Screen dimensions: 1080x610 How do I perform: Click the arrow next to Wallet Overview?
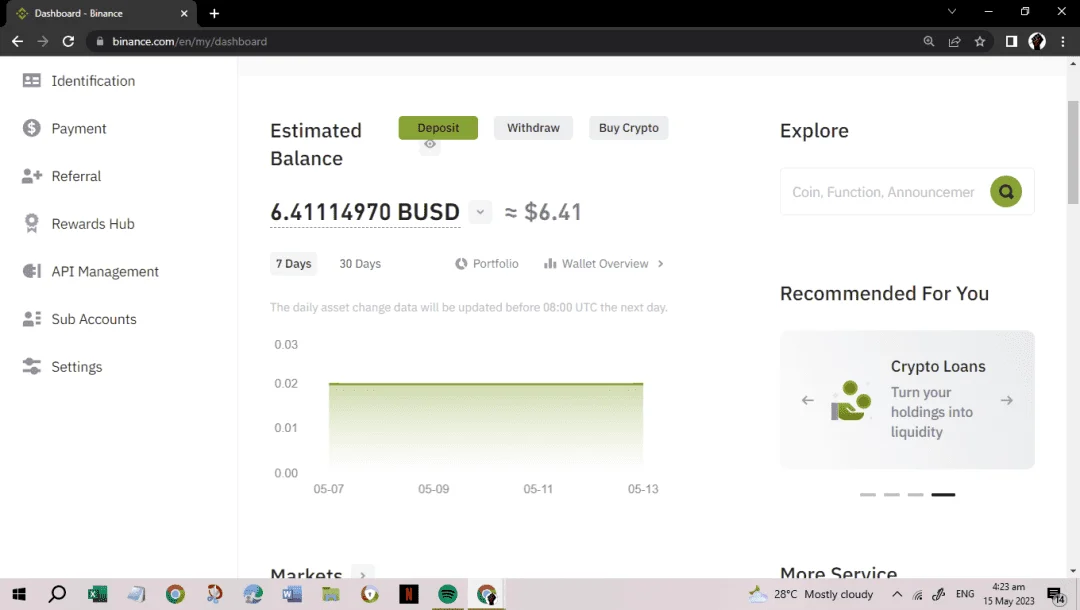tap(661, 264)
